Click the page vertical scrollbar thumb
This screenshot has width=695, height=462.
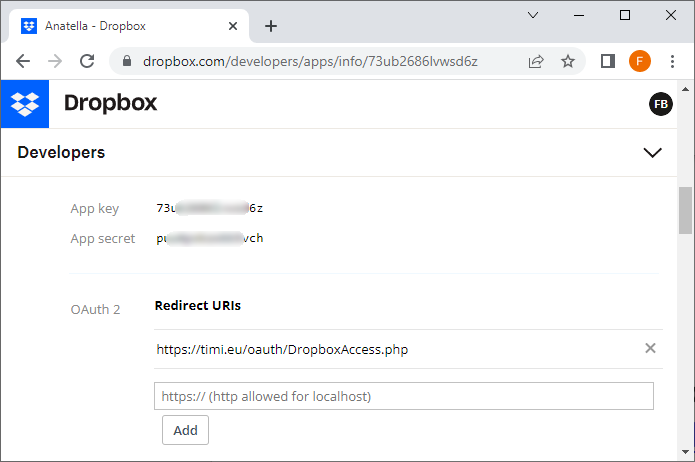point(686,210)
